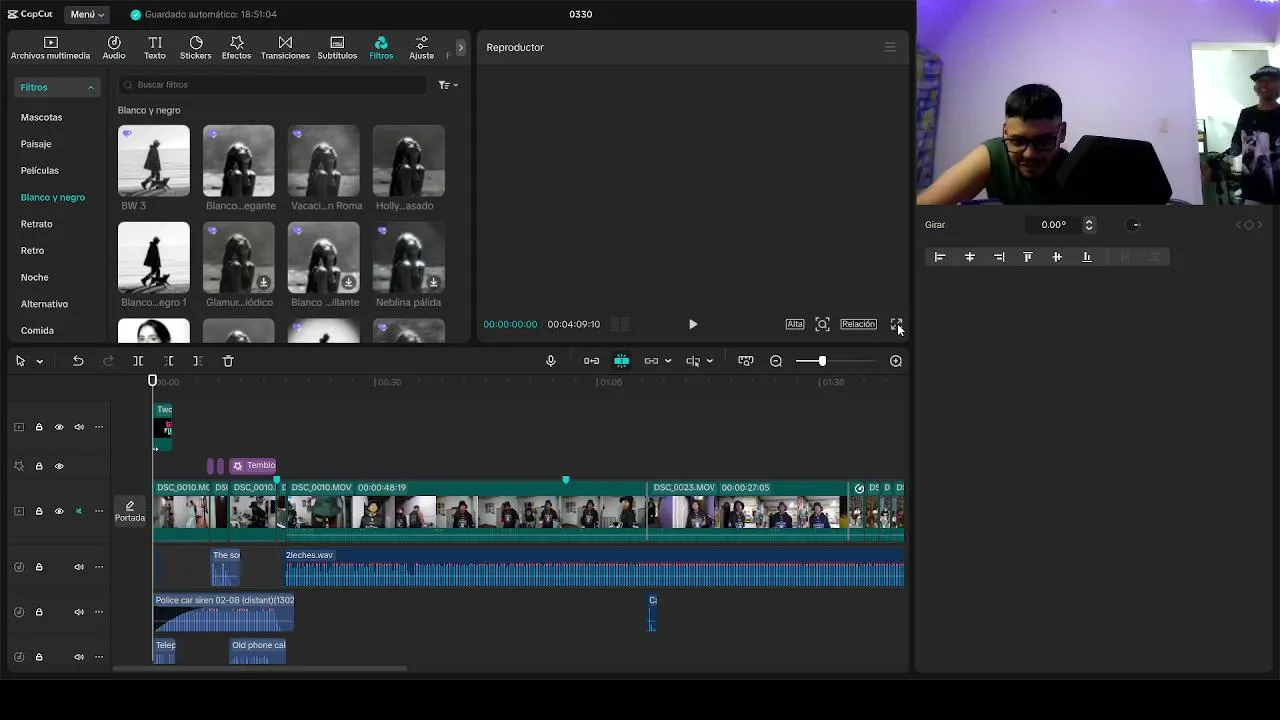Open the linkage options dropdown arrow
This screenshot has height=720, width=1280.
click(668, 361)
